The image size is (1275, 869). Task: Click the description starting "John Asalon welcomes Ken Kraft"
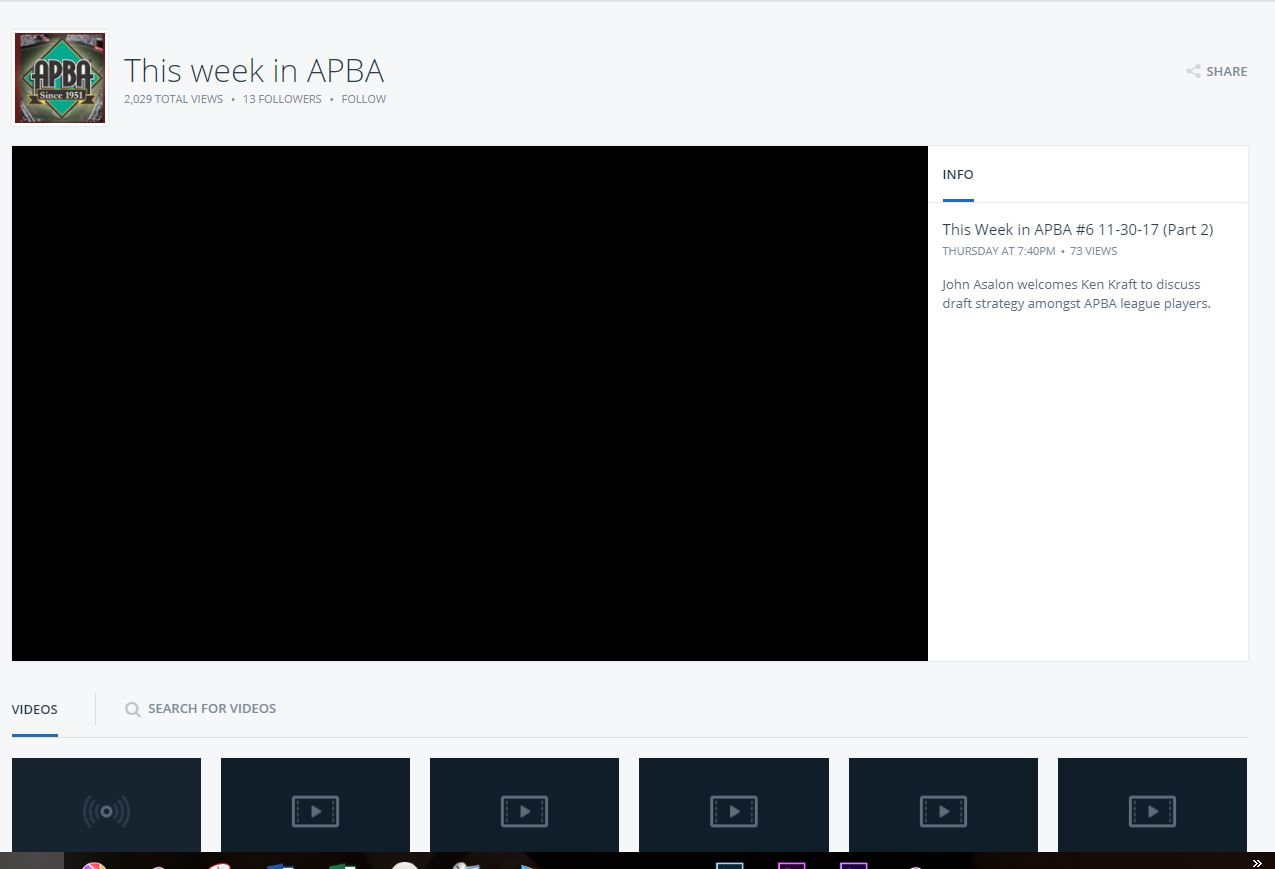pyautogui.click(x=1077, y=294)
